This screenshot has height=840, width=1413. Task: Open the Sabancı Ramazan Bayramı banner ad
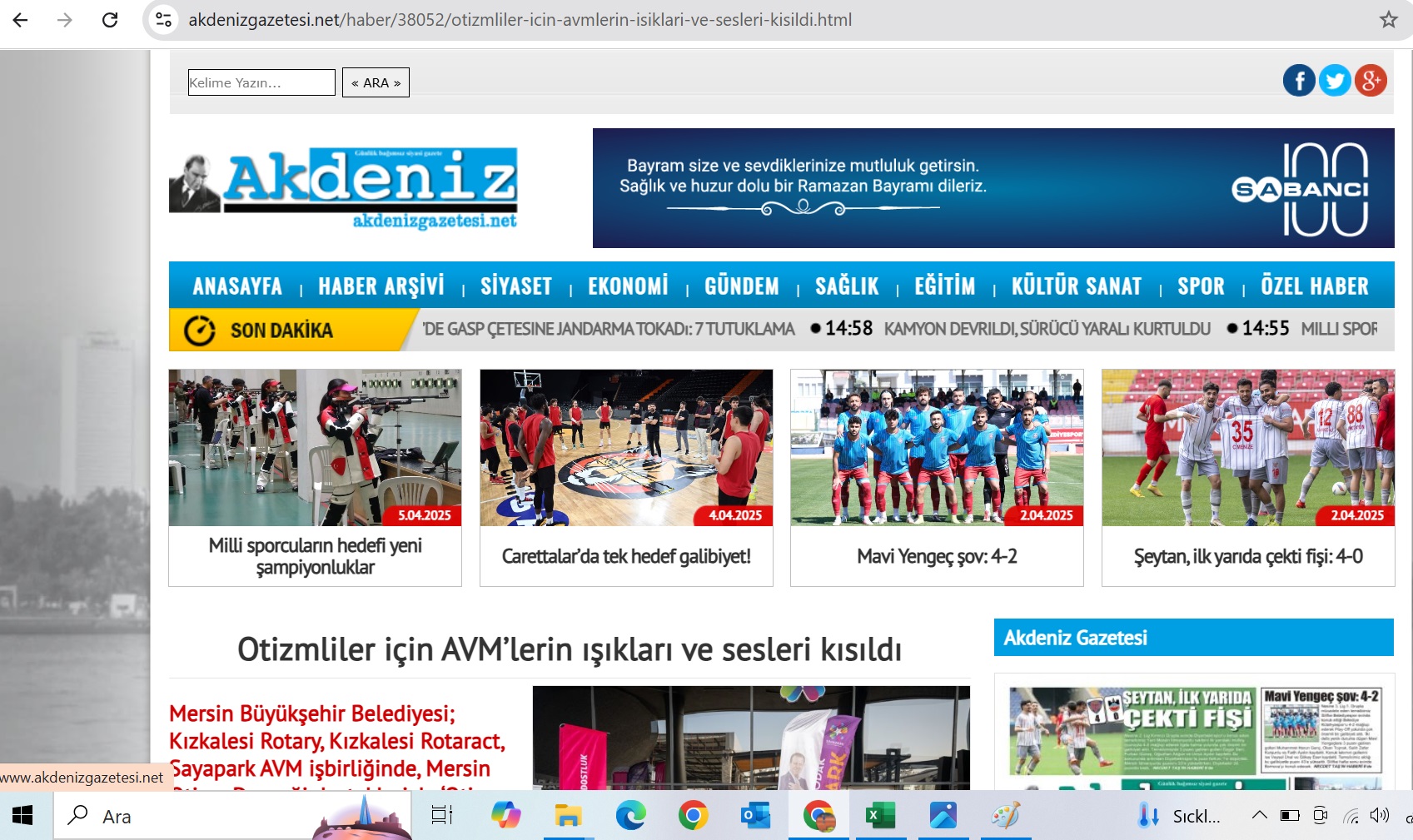pyautogui.click(x=993, y=188)
